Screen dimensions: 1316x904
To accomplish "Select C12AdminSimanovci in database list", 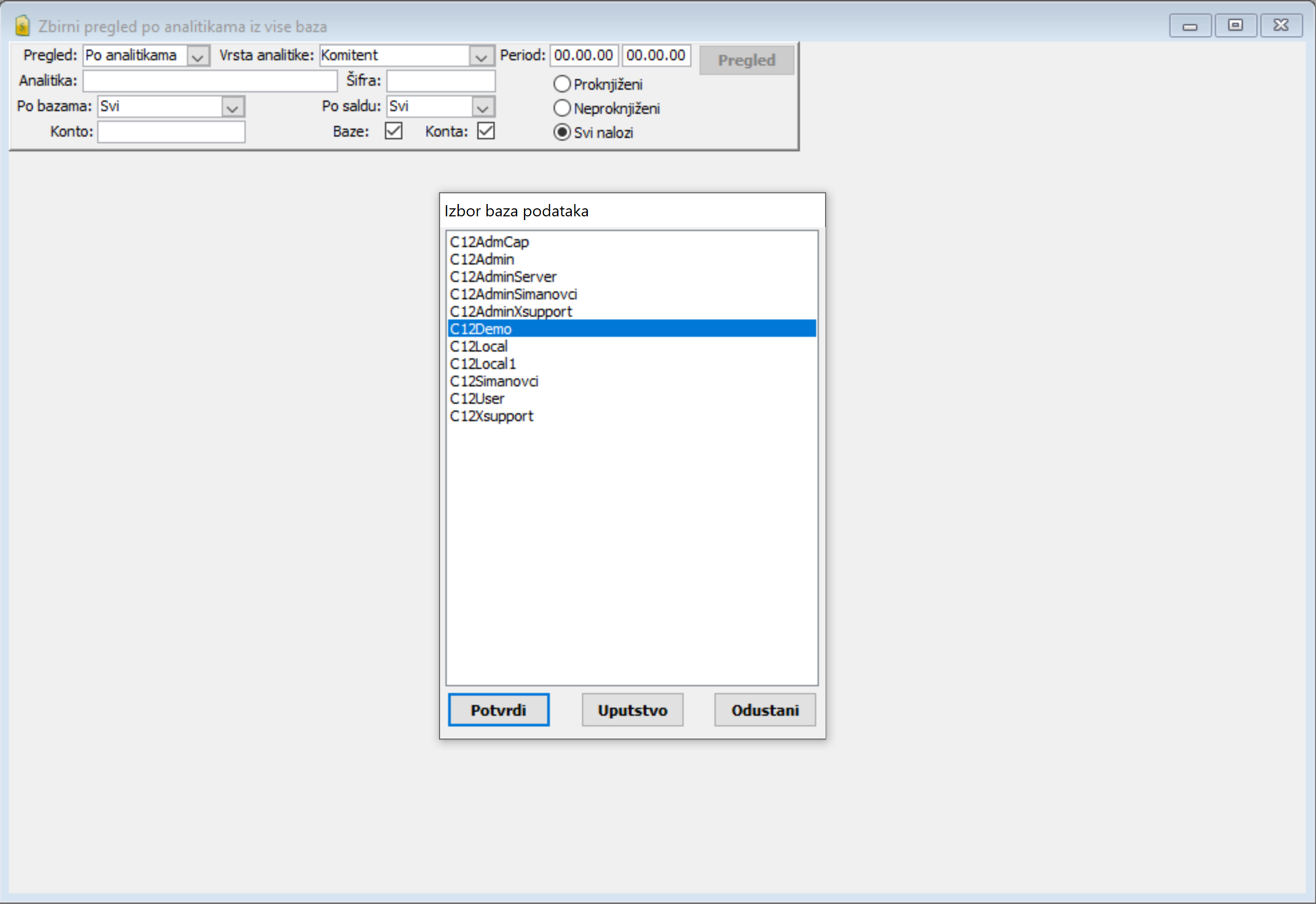I will pos(632,295).
